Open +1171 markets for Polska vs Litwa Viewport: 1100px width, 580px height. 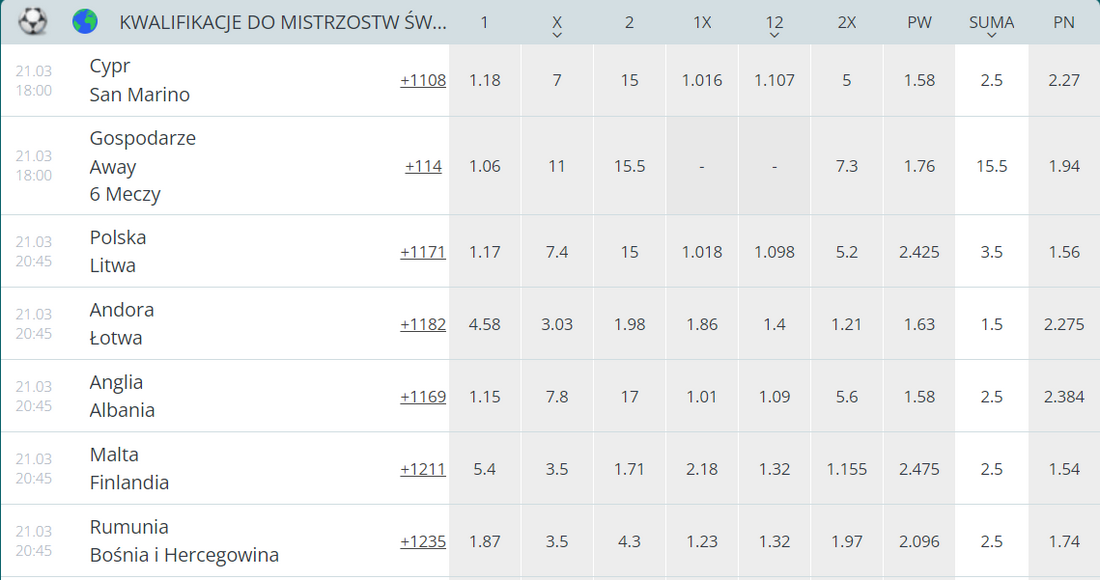[x=423, y=252]
